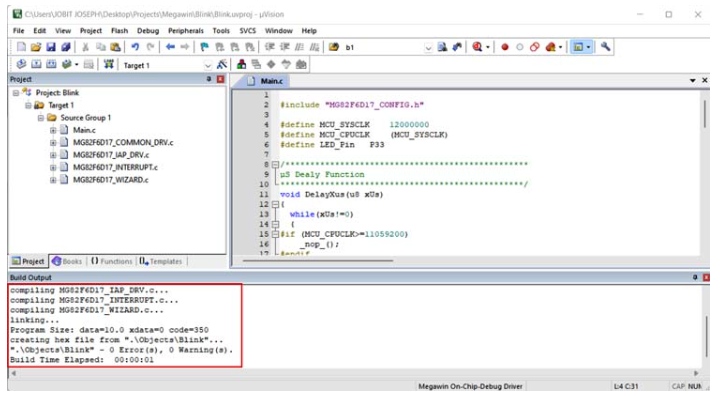Click the Translate file icon
The image size is (722, 396).
tap(21, 64)
